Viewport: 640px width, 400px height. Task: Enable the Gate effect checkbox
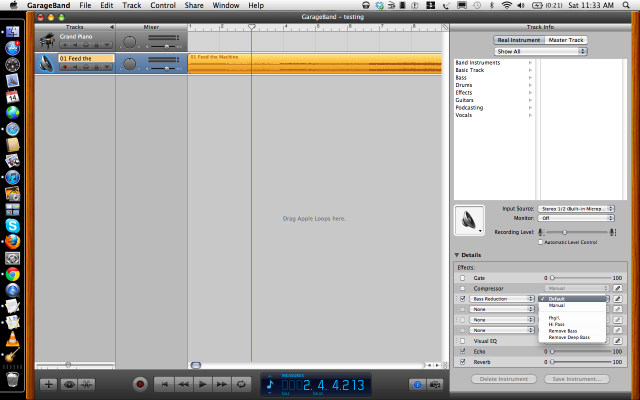click(462, 278)
